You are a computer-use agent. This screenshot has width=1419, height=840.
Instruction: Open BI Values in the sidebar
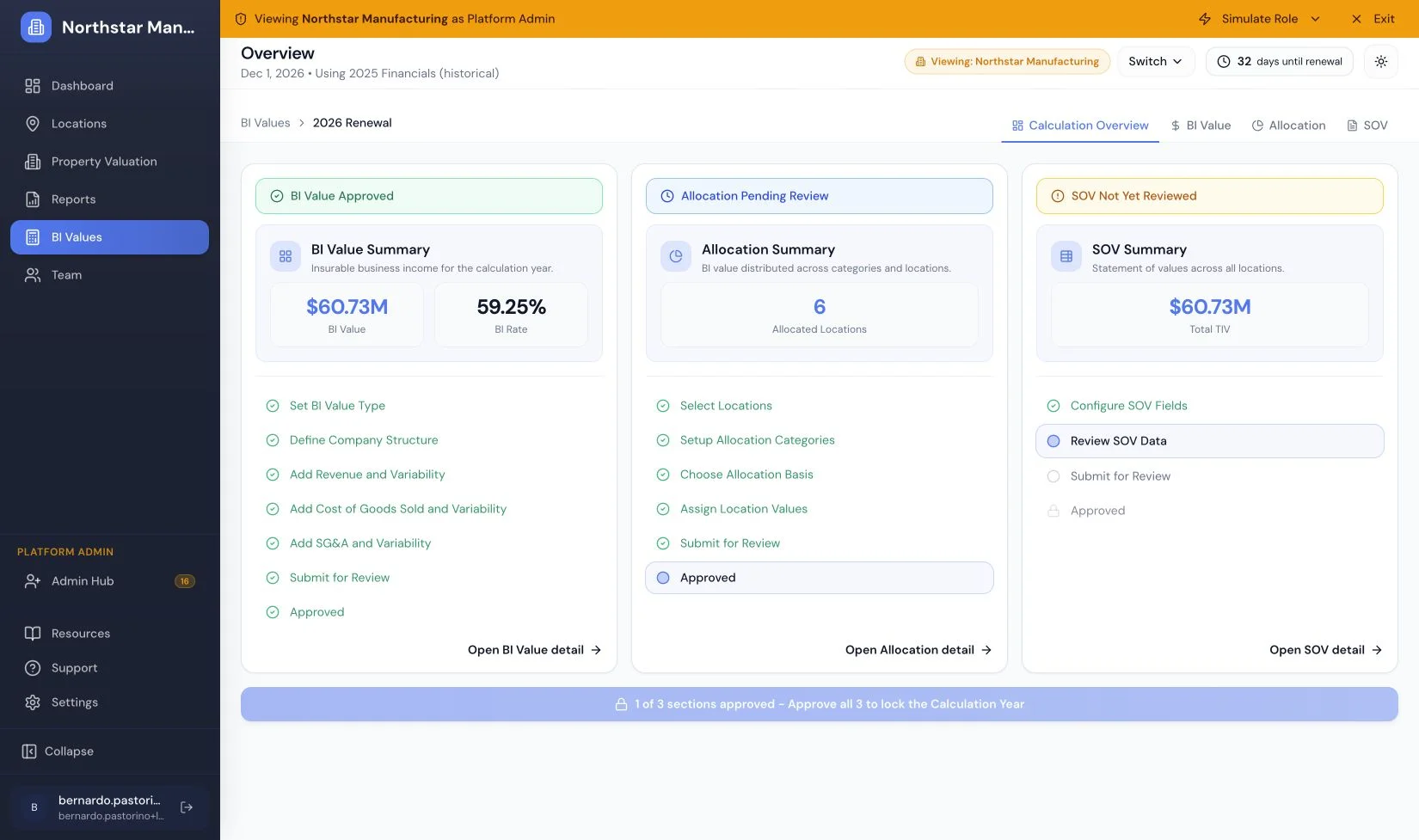[109, 237]
